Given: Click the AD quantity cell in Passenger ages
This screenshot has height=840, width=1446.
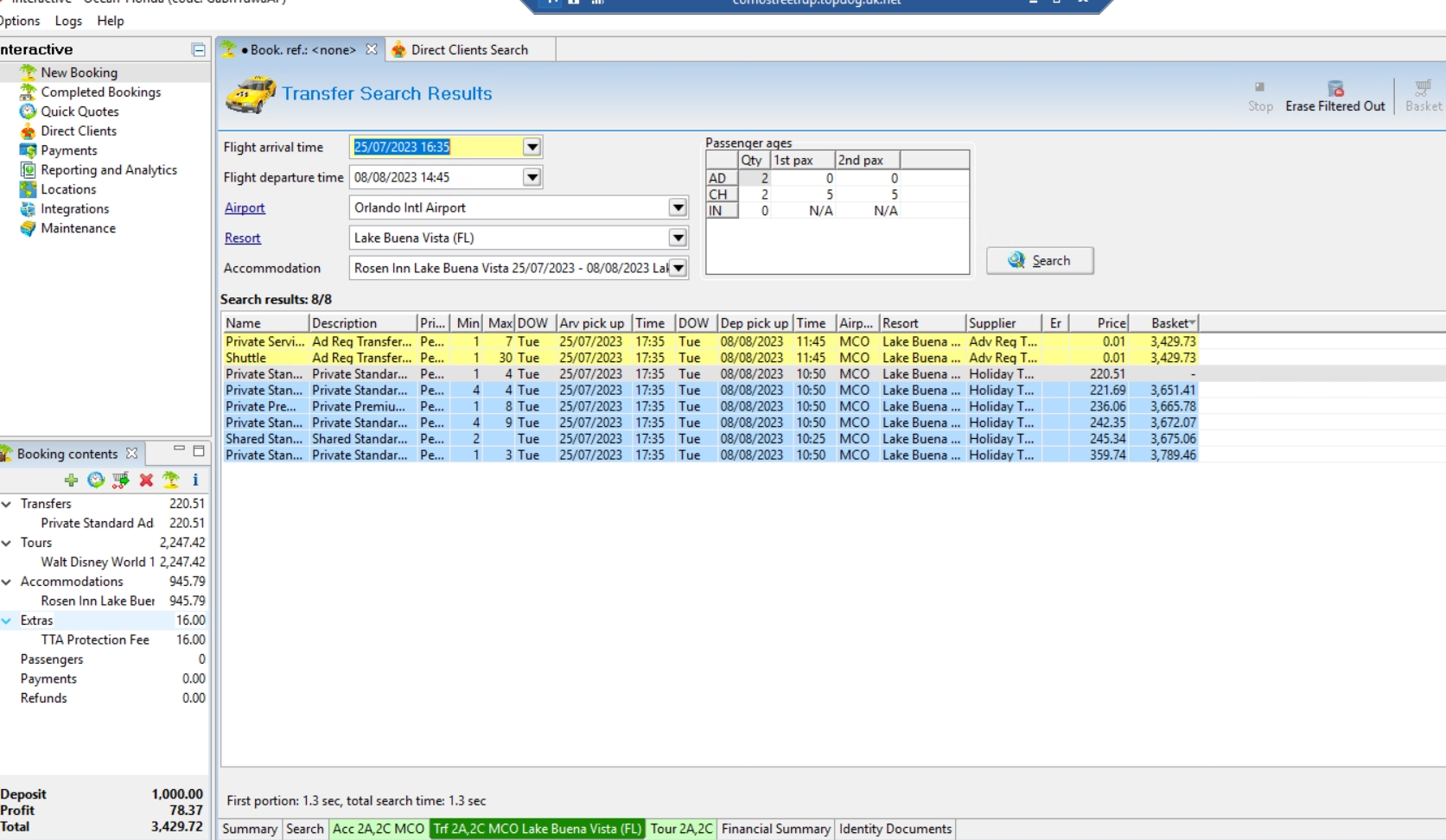Looking at the screenshot, I should tap(755, 178).
